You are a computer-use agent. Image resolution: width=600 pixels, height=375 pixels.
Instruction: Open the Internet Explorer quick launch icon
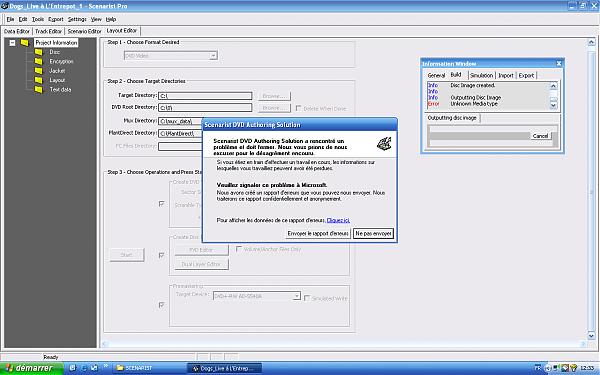[83, 368]
